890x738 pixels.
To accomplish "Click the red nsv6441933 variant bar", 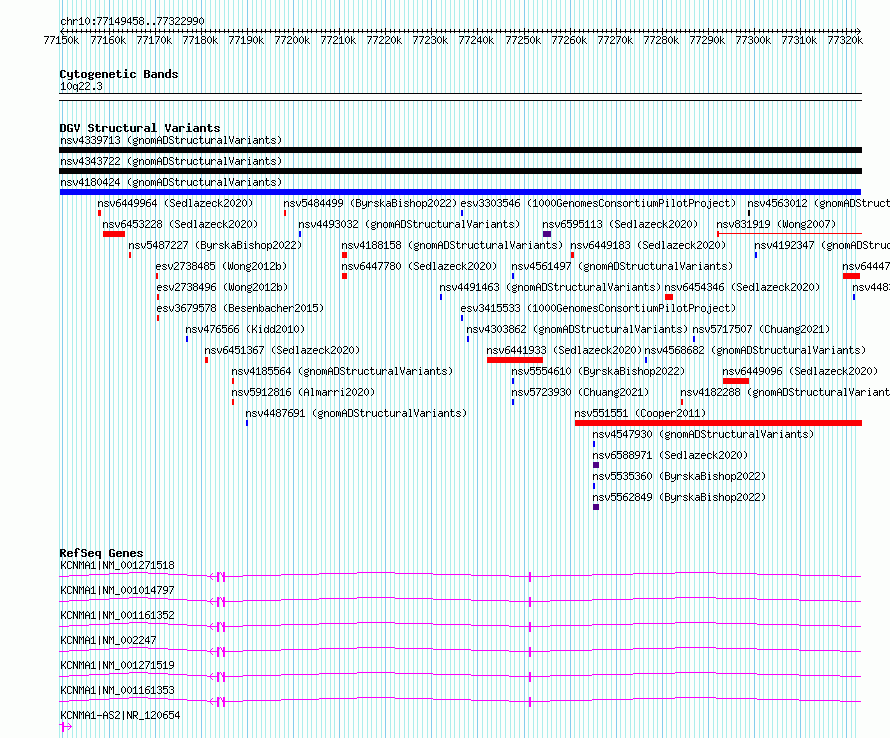I will [x=515, y=360].
